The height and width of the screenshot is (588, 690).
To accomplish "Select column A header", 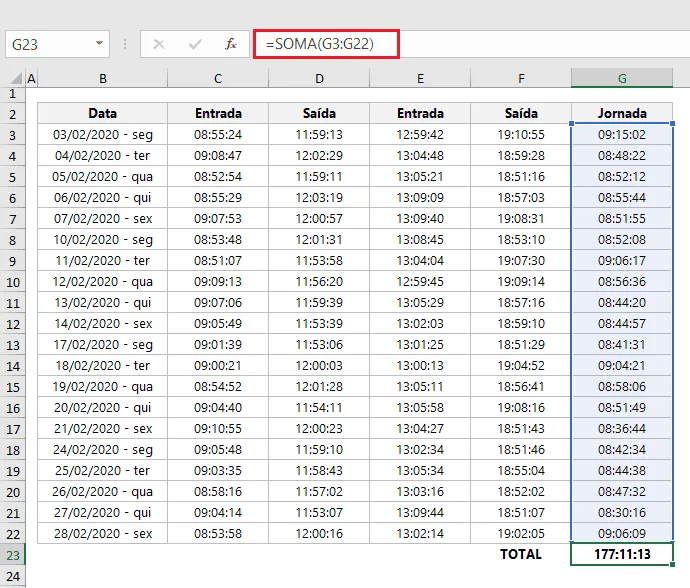I will (x=31, y=78).
